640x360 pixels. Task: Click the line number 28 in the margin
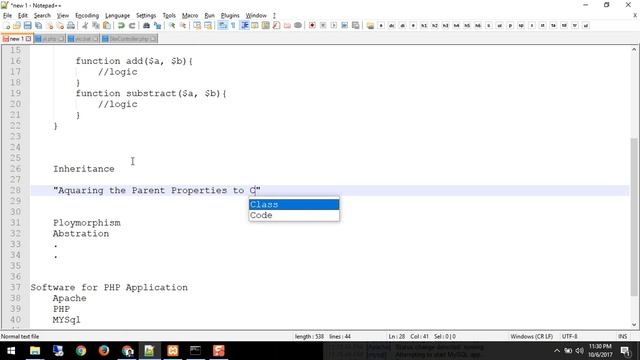point(16,190)
